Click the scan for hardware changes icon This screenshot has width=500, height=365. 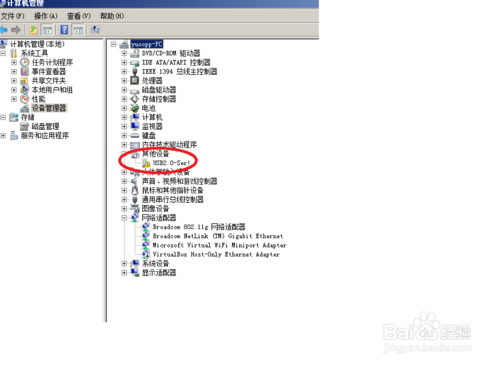coord(95,30)
